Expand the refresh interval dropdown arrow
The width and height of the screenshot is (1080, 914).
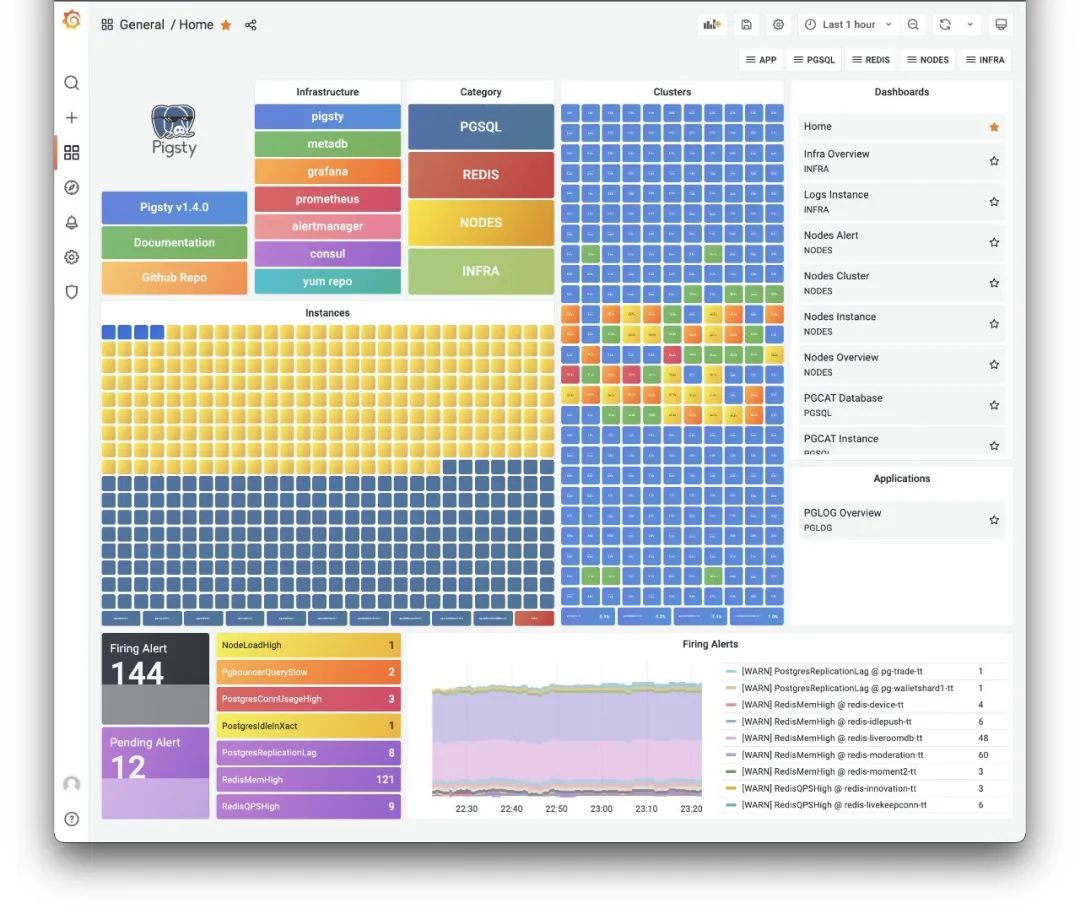pyautogui.click(x=970, y=25)
